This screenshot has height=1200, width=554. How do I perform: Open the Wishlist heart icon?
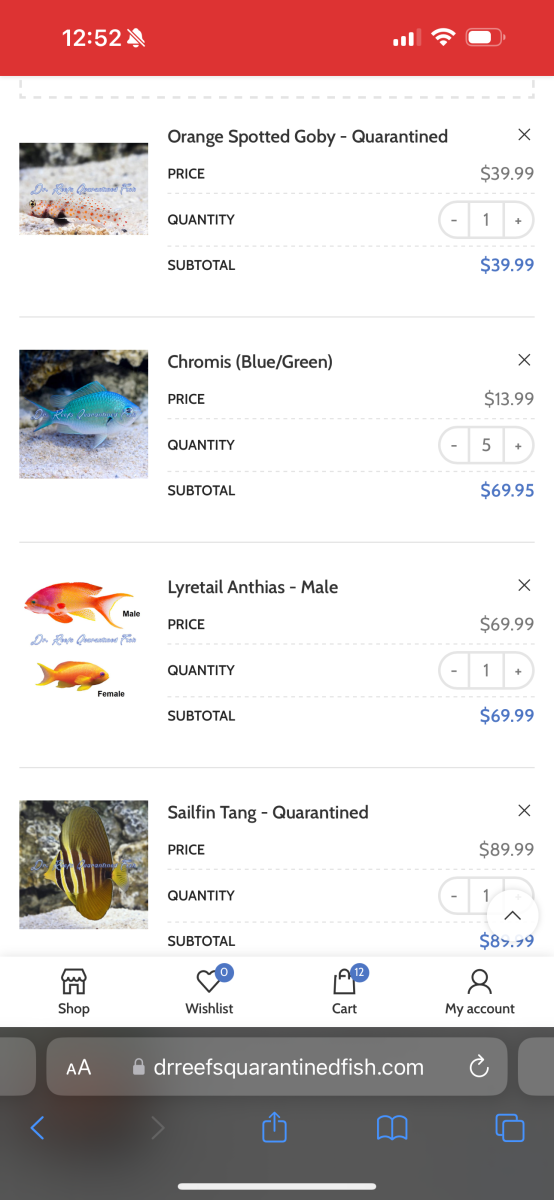point(209,981)
